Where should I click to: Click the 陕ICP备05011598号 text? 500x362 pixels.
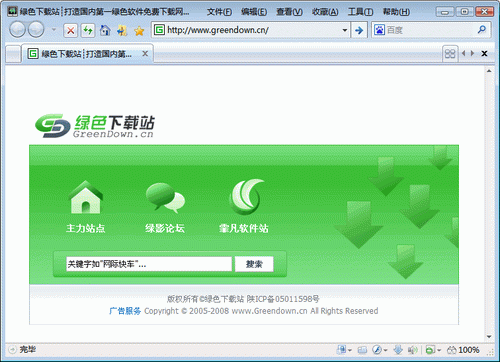point(283,299)
